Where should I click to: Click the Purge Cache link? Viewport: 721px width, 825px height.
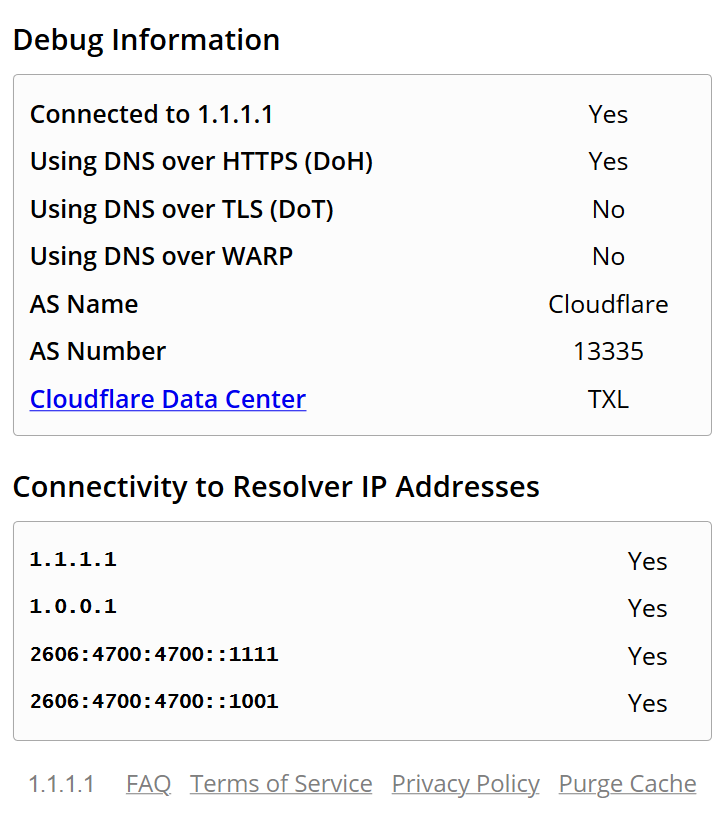(627, 784)
